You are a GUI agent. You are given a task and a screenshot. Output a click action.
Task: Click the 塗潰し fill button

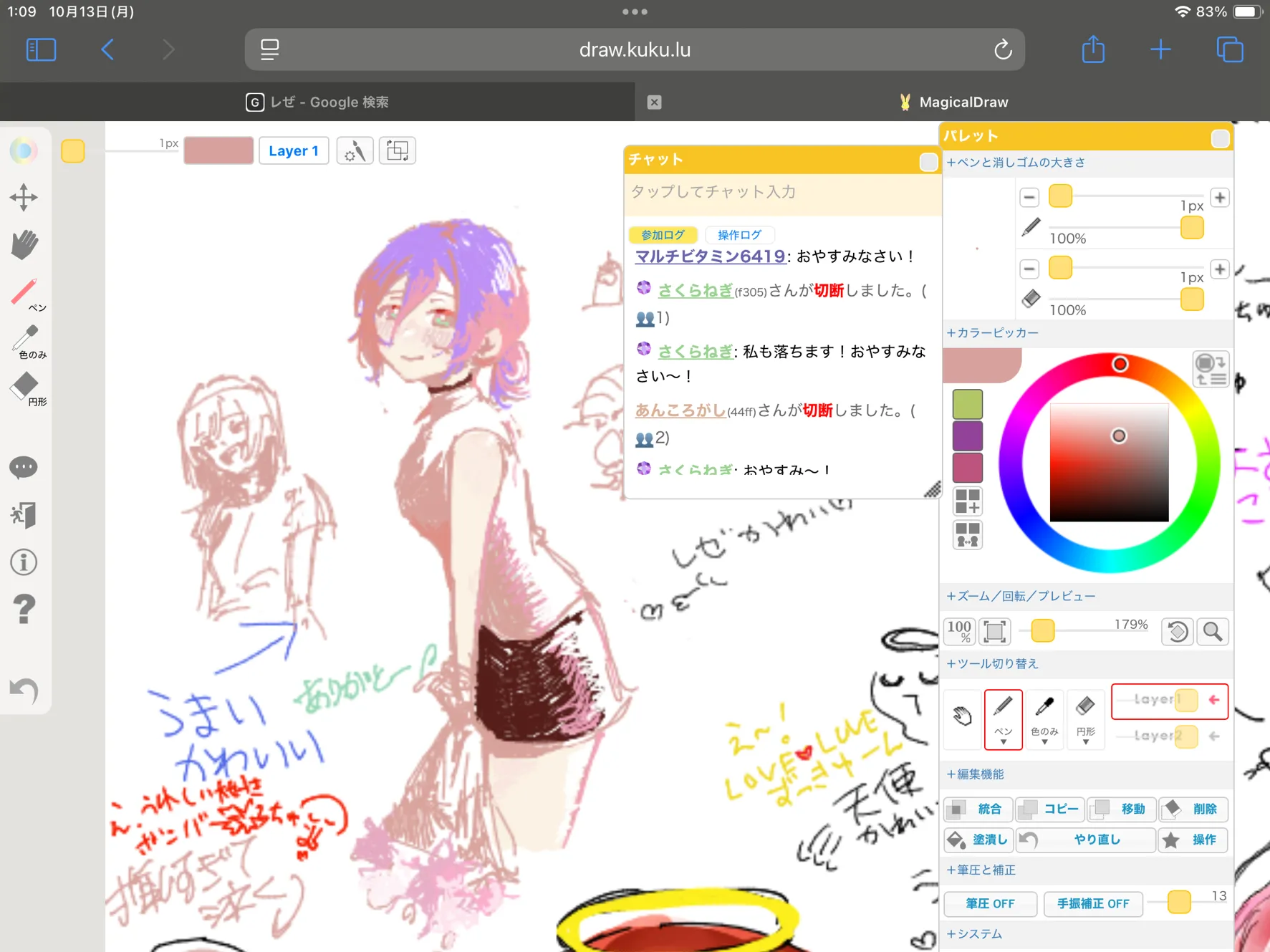(x=978, y=840)
